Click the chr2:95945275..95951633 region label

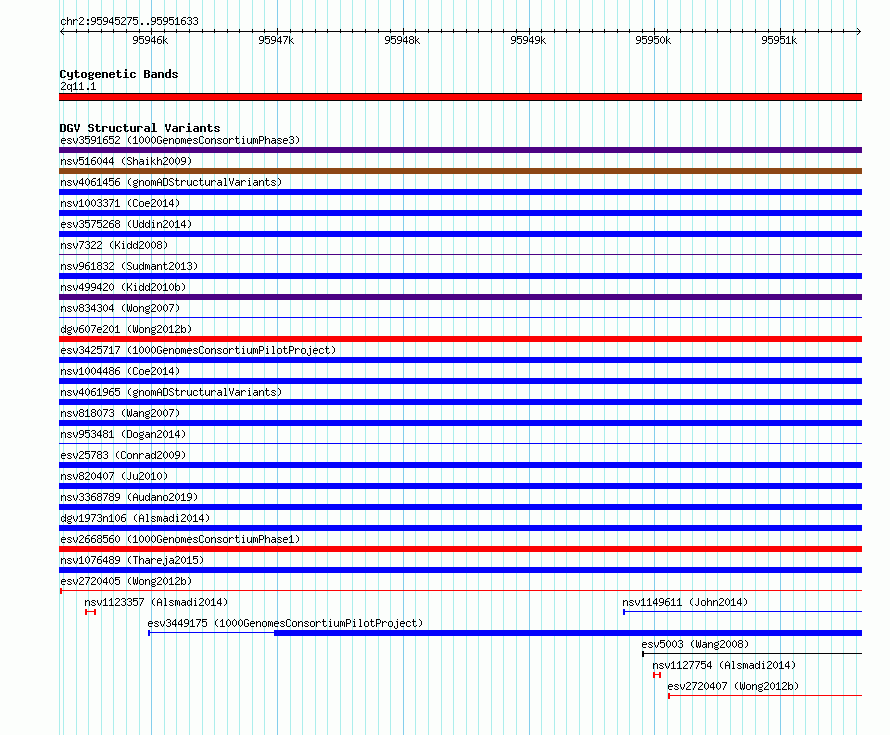[x=129, y=21]
